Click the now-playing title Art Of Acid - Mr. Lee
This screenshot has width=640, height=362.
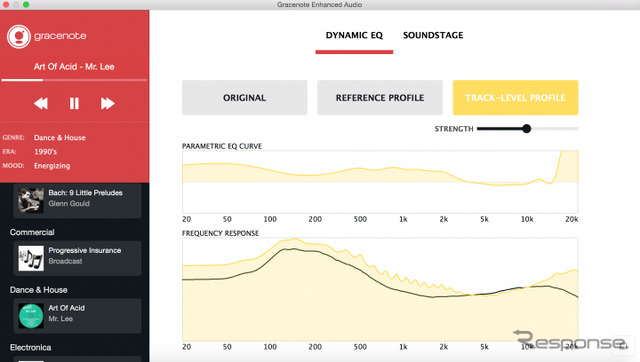(74, 67)
